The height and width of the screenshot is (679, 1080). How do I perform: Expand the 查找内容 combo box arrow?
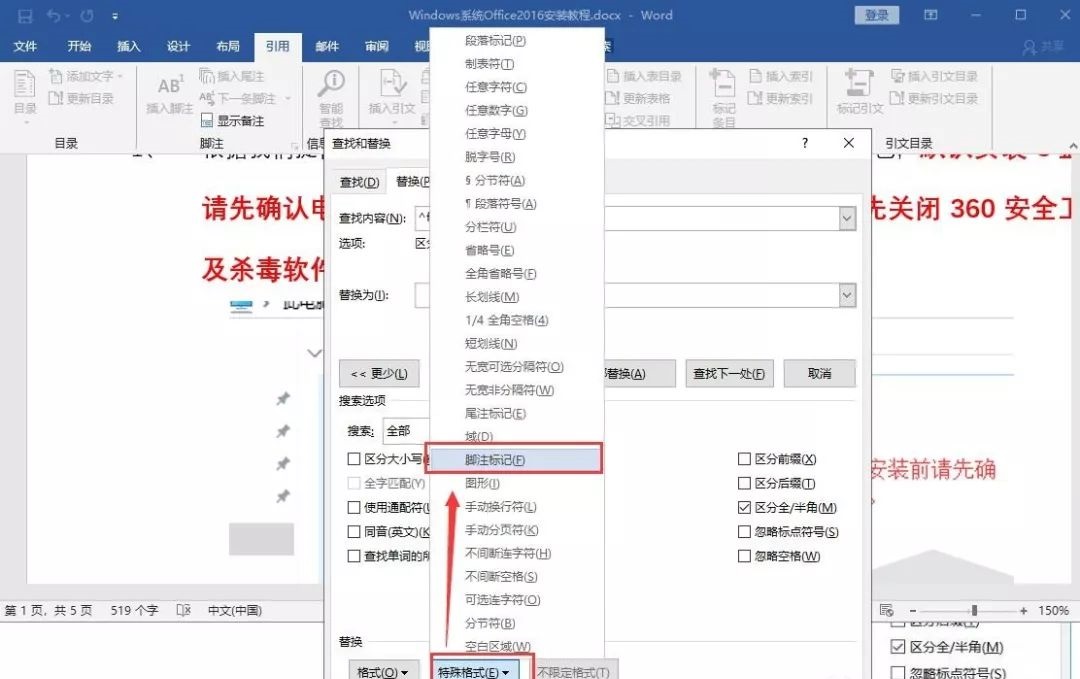click(x=847, y=219)
